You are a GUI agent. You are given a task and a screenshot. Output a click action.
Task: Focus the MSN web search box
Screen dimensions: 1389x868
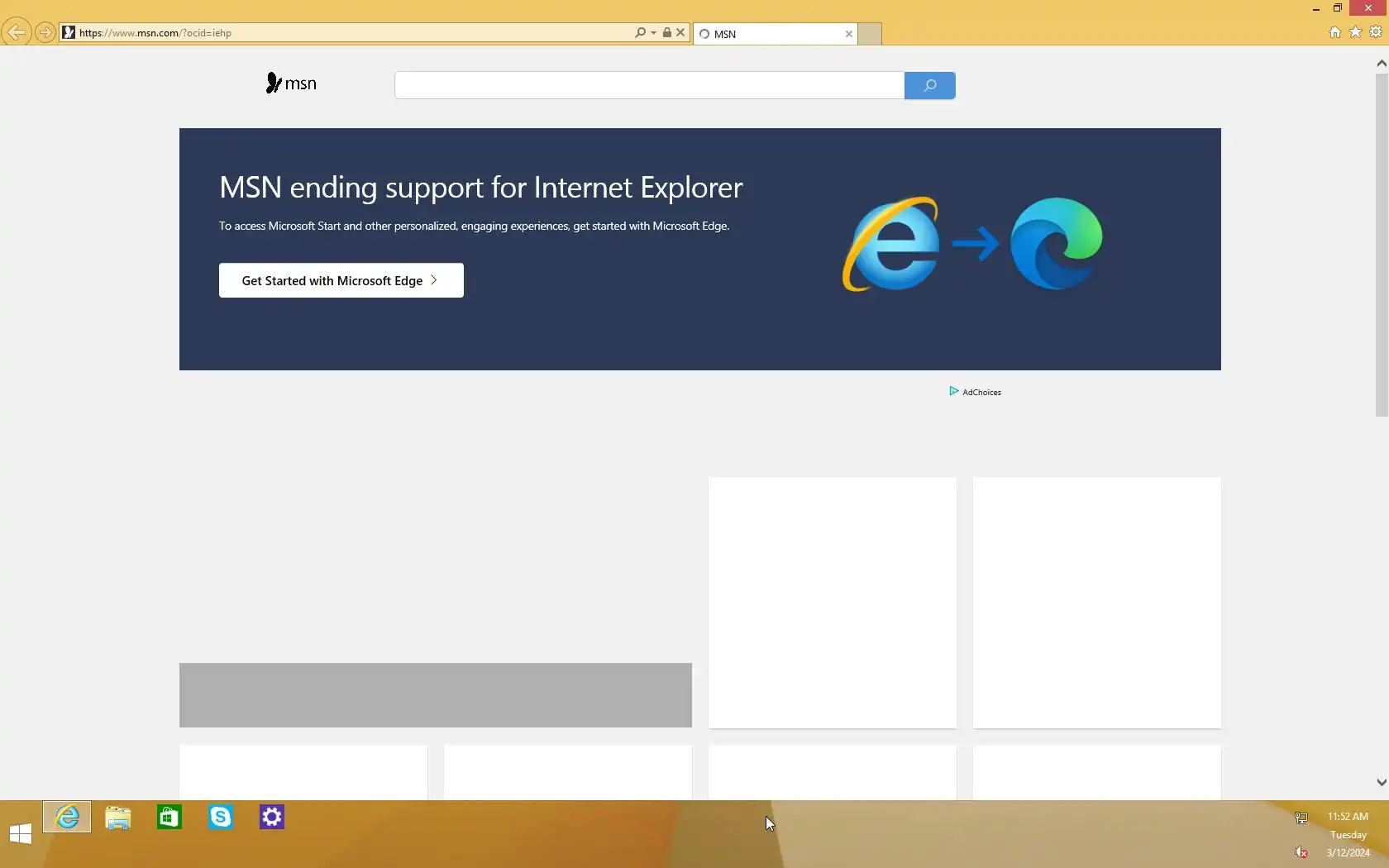649,85
